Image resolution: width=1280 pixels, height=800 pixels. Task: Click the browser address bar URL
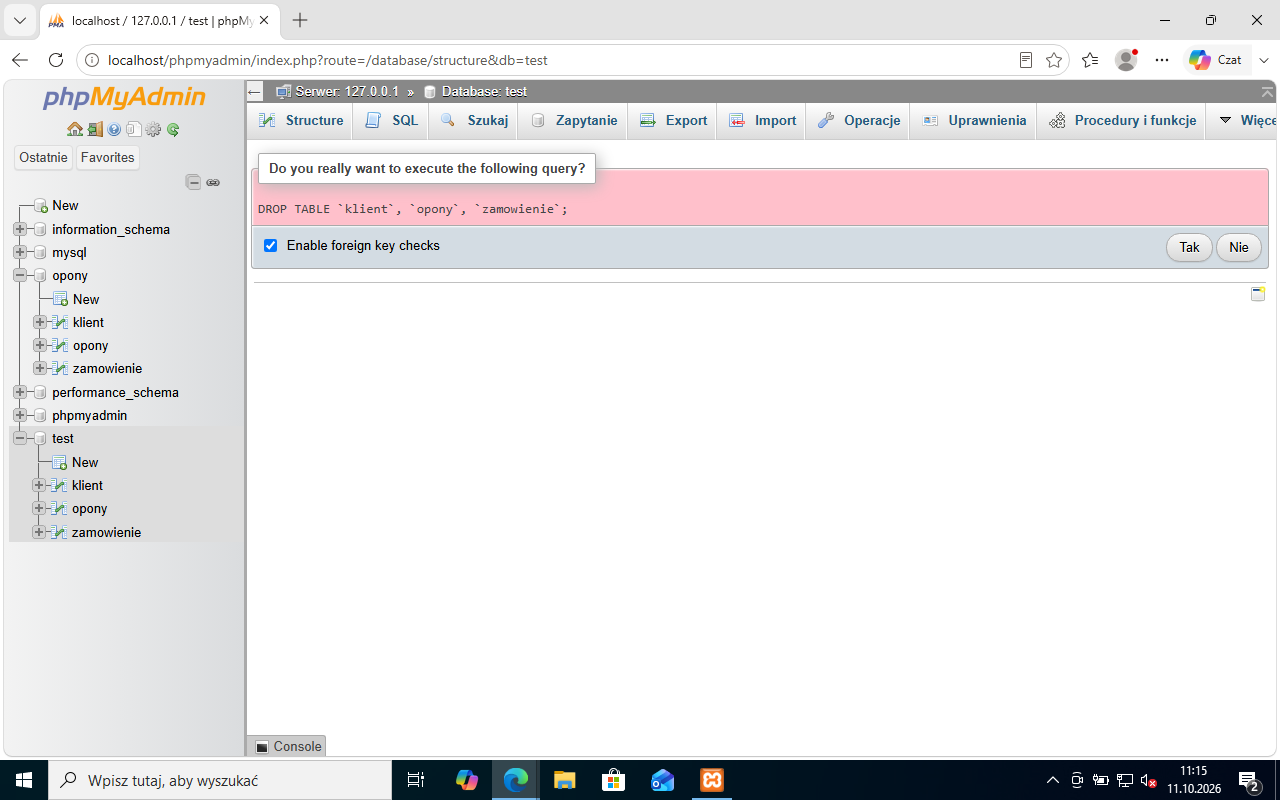click(x=328, y=60)
